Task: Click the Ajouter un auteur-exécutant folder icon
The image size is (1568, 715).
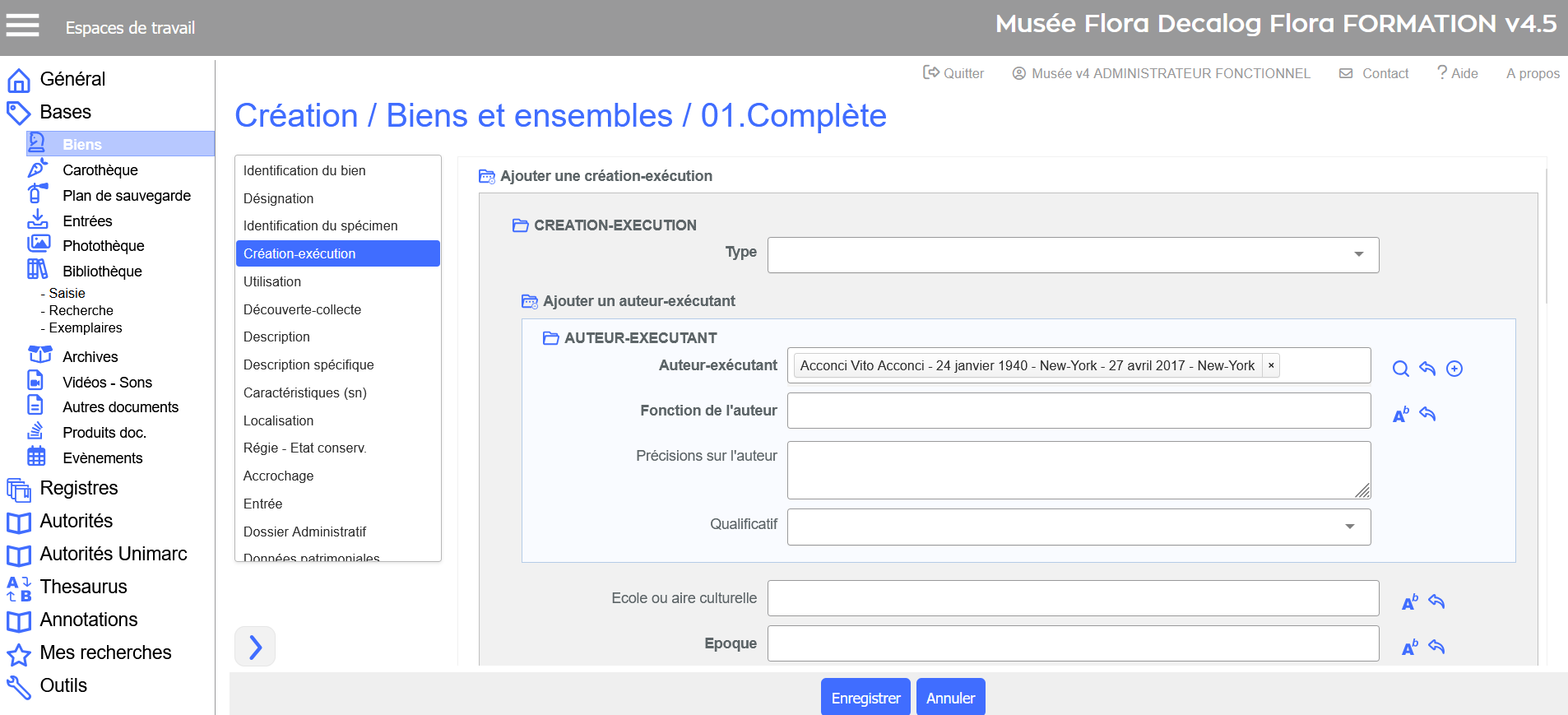Action: (x=530, y=301)
